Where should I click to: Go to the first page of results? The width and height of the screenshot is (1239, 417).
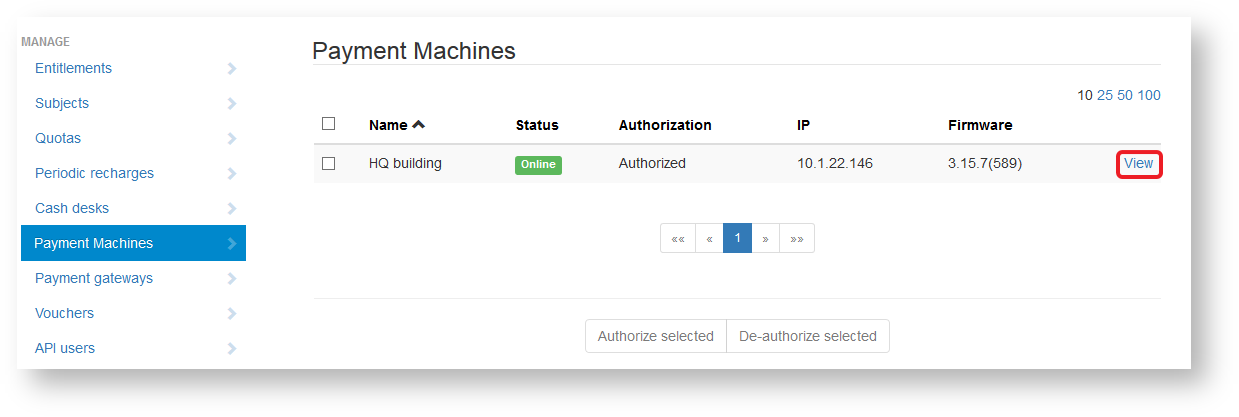(678, 238)
